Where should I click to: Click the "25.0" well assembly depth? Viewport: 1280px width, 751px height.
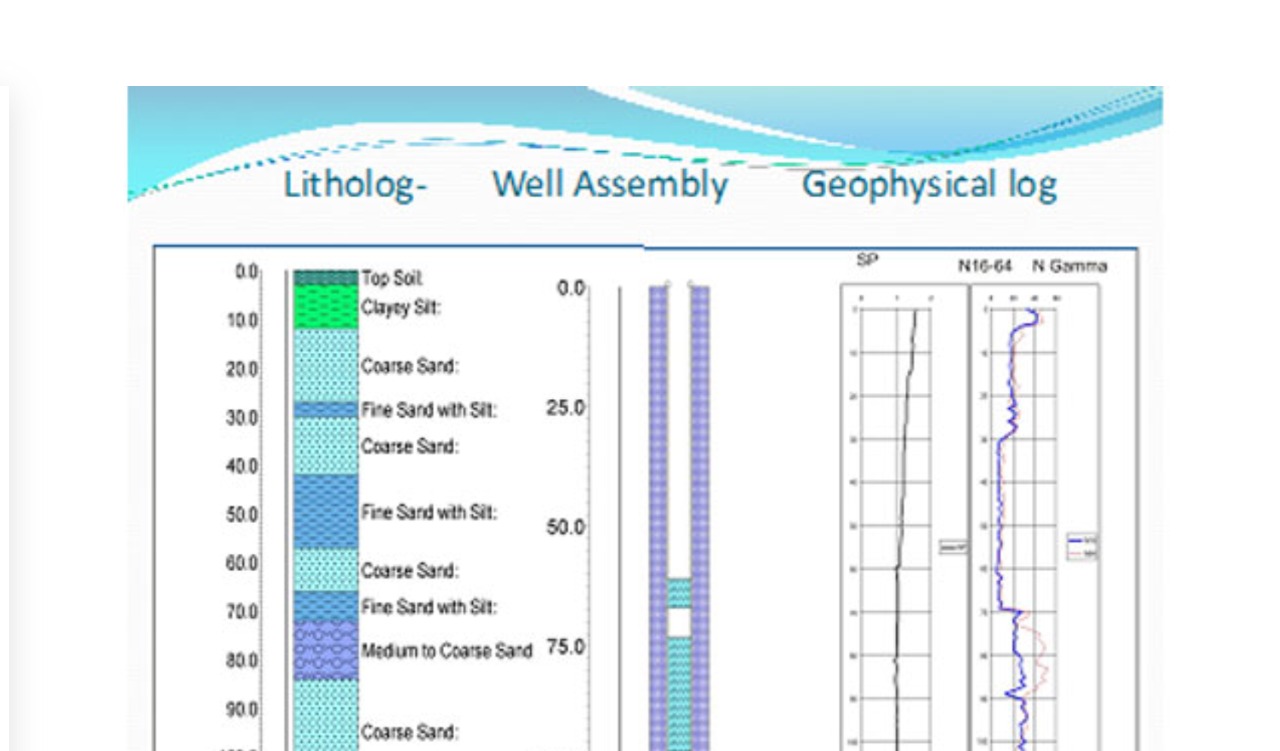point(566,408)
